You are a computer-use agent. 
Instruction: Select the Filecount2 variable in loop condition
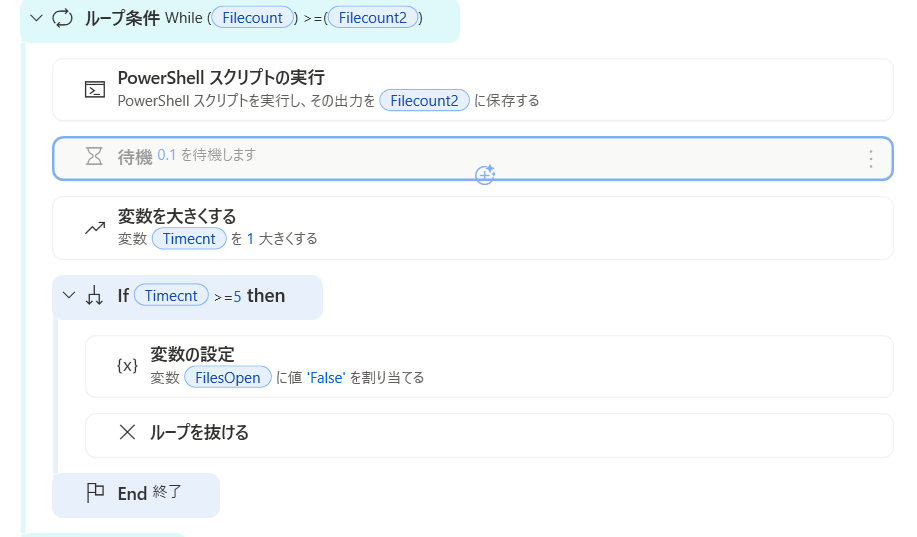click(372, 18)
